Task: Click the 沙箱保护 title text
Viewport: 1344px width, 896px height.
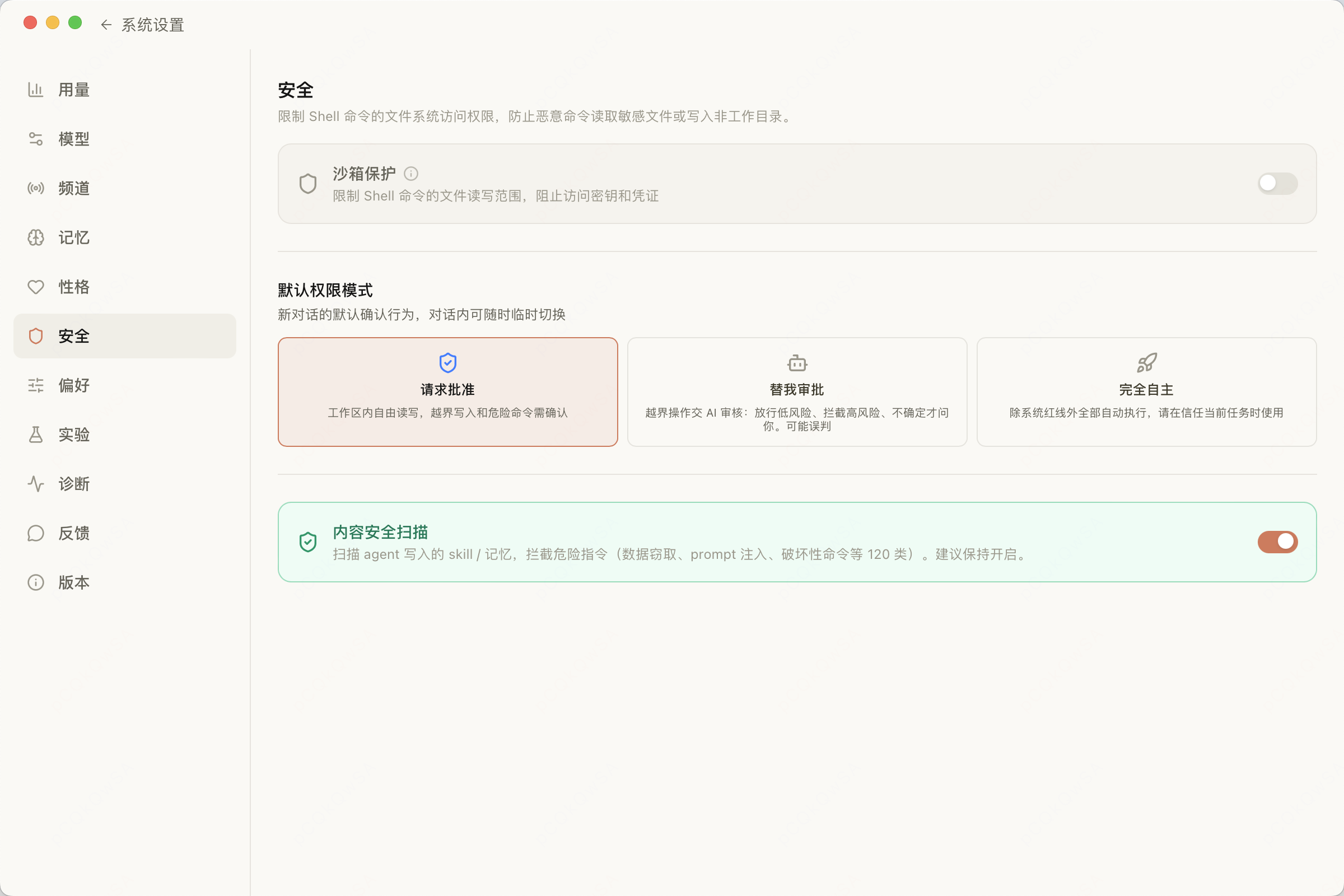Action: click(x=364, y=173)
